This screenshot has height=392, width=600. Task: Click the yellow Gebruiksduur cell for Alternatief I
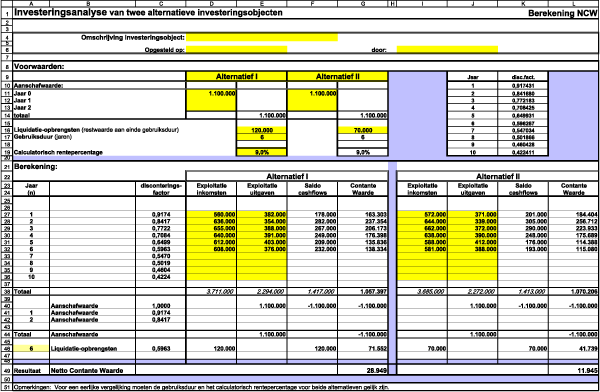(262, 137)
